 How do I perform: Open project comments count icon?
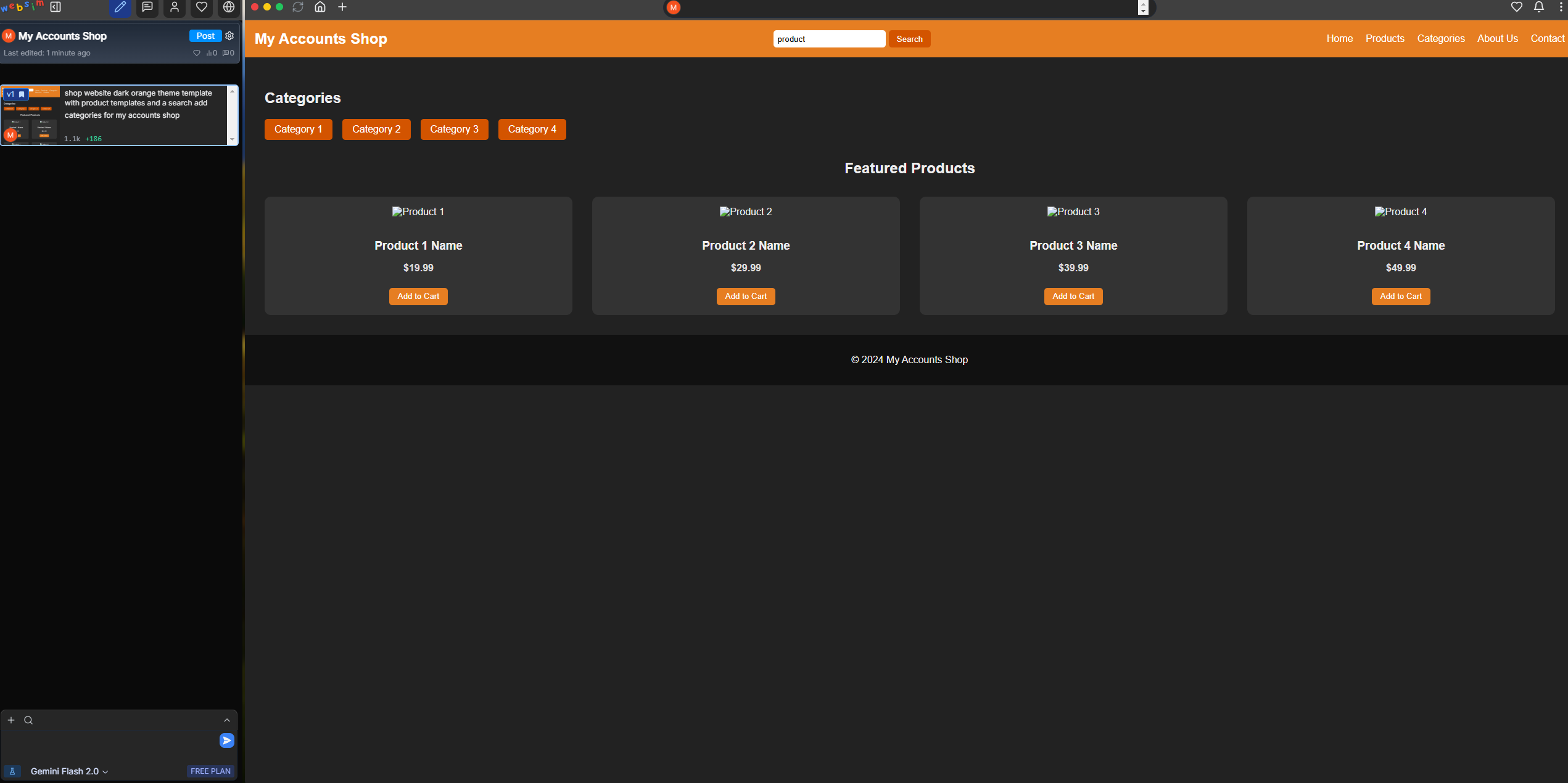point(228,53)
